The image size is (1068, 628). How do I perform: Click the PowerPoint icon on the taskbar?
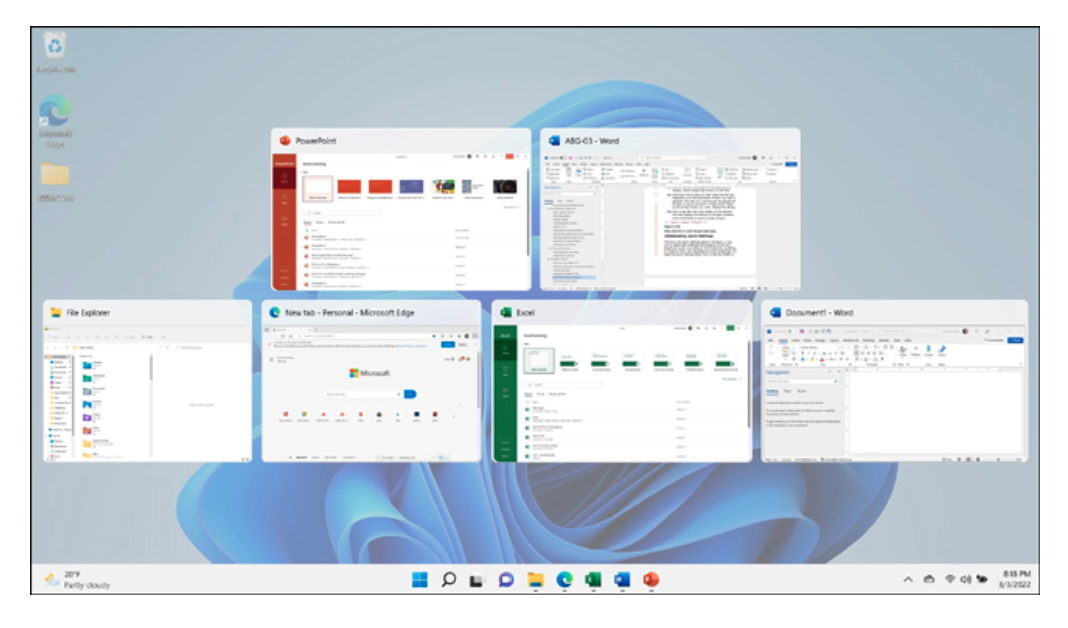coord(651,580)
